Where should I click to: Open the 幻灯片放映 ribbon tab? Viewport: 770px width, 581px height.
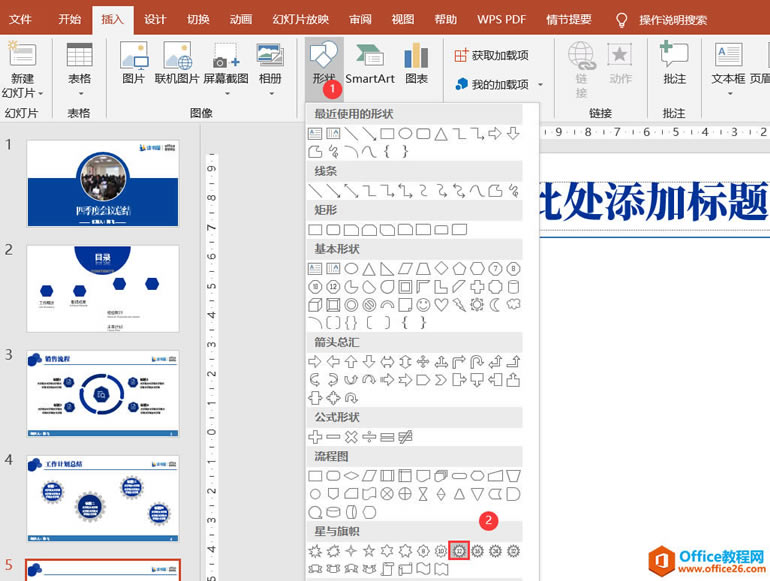point(300,19)
